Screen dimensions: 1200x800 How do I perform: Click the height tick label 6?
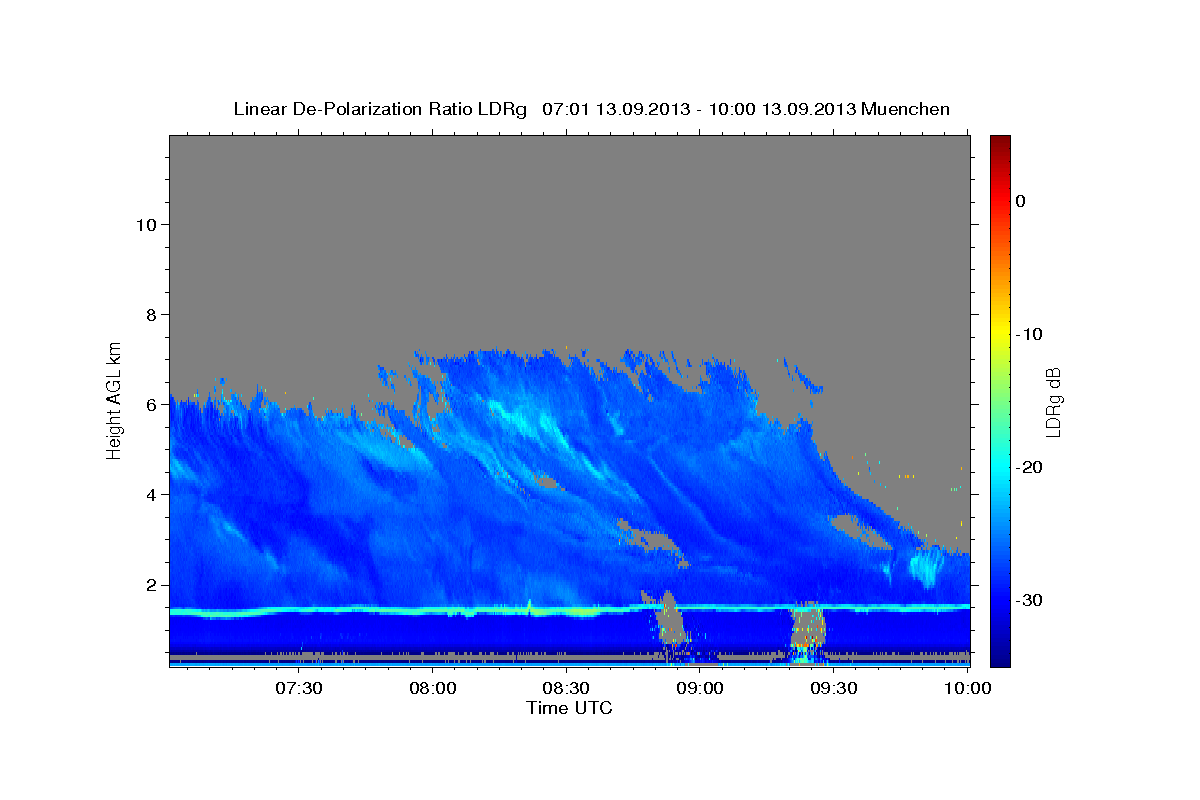pos(150,405)
